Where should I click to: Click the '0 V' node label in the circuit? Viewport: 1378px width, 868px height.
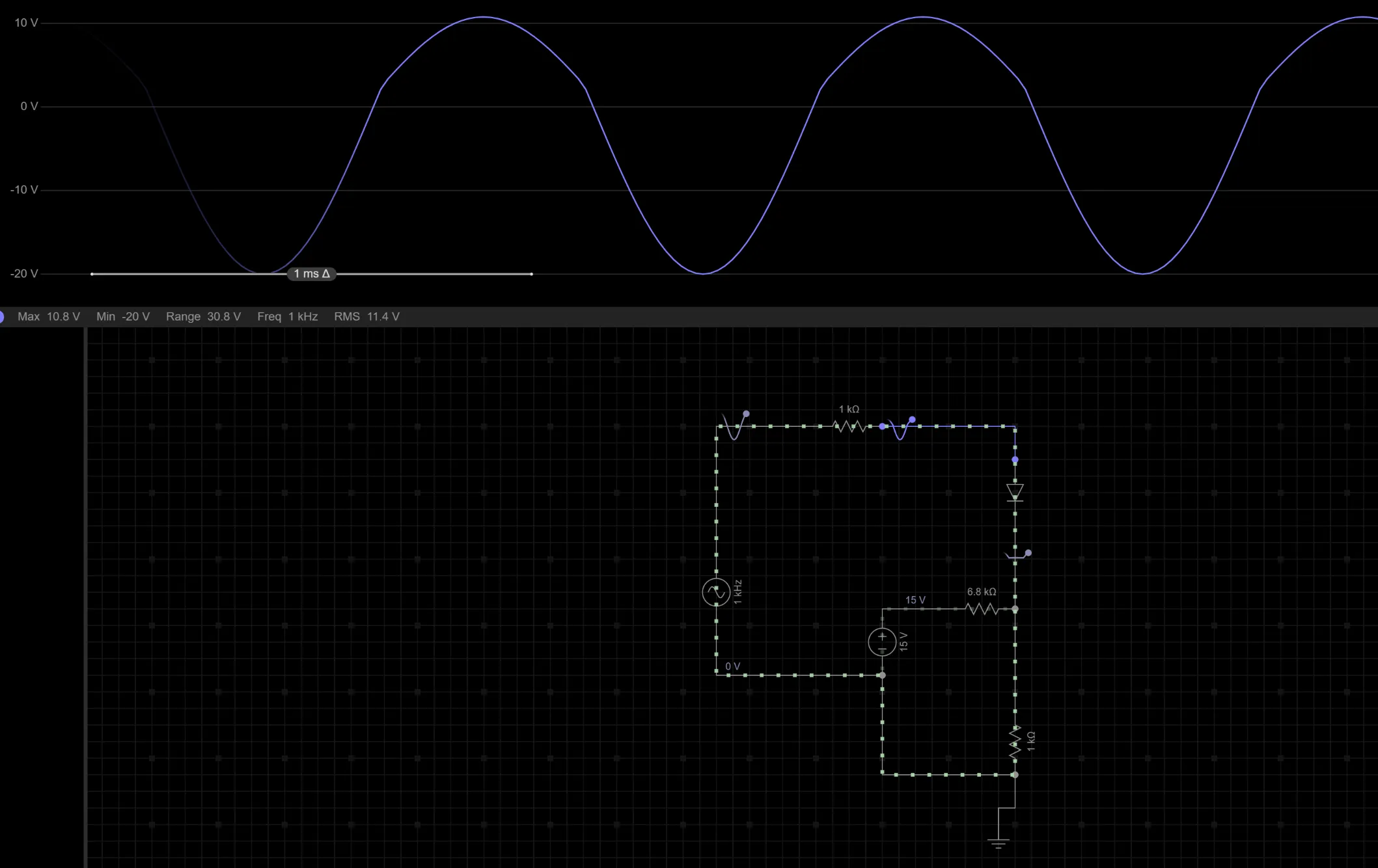pos(733,666)
